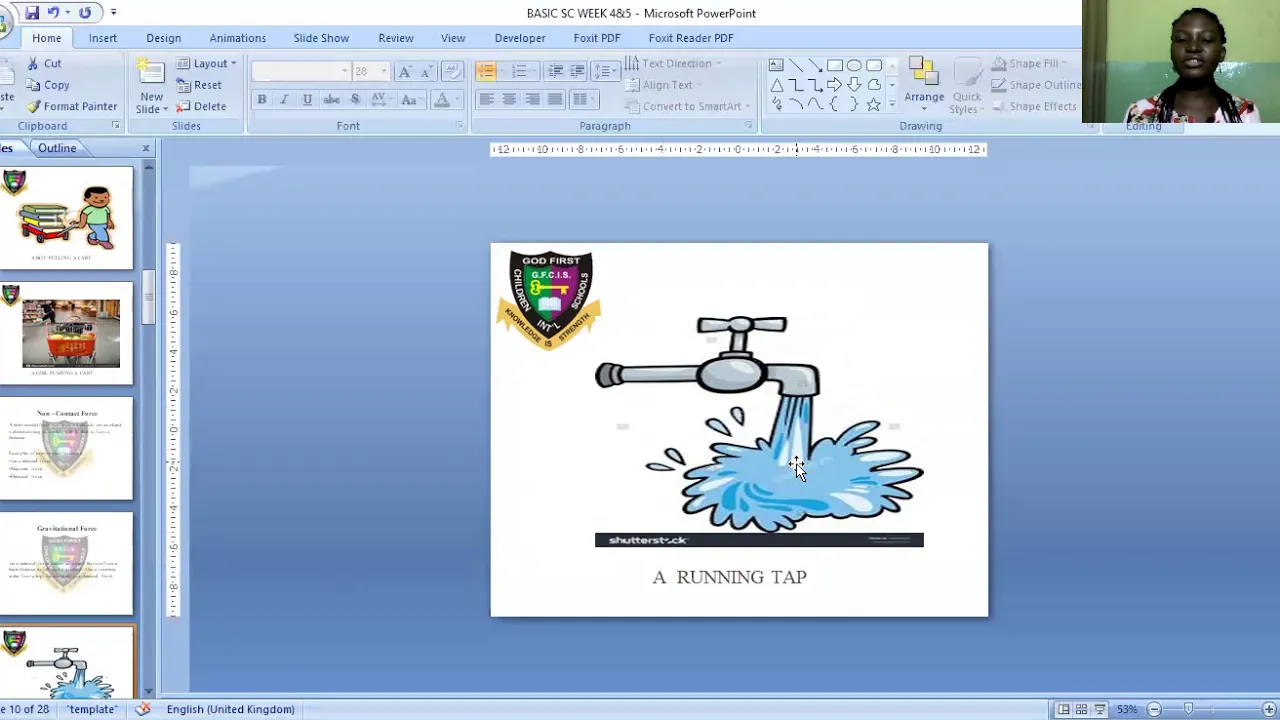The image size is (1280, 720).
Task: Open the Review tab
Action: coord(396,38)
